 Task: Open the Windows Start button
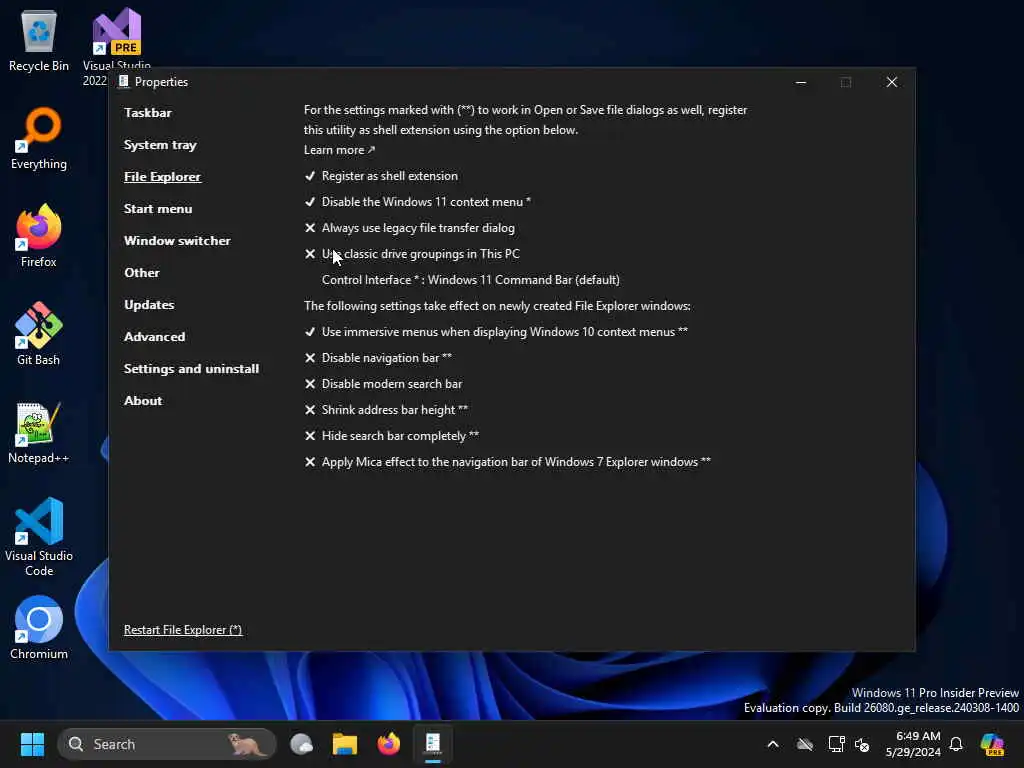click(x=32, y=744)
